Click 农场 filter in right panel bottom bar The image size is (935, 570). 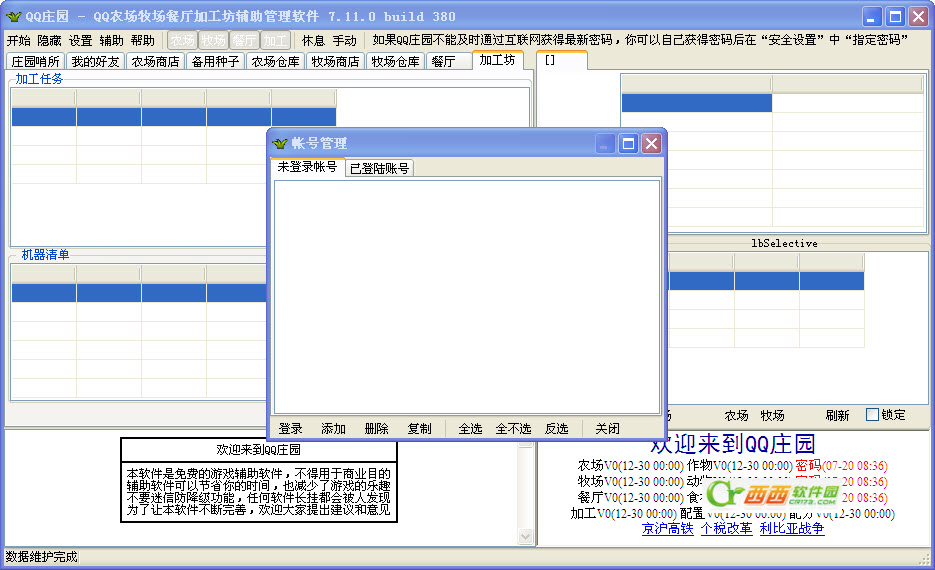tap(736, 415)
